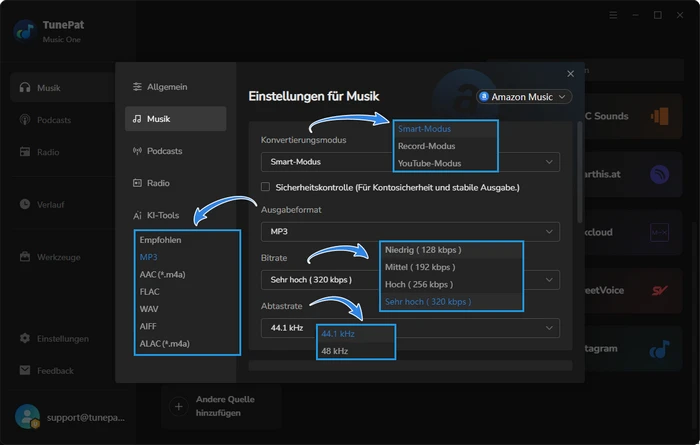Viewport: 700px width, 445px height.
Task: Click the envelope icon beside Feedback
Action: point(25,370)
